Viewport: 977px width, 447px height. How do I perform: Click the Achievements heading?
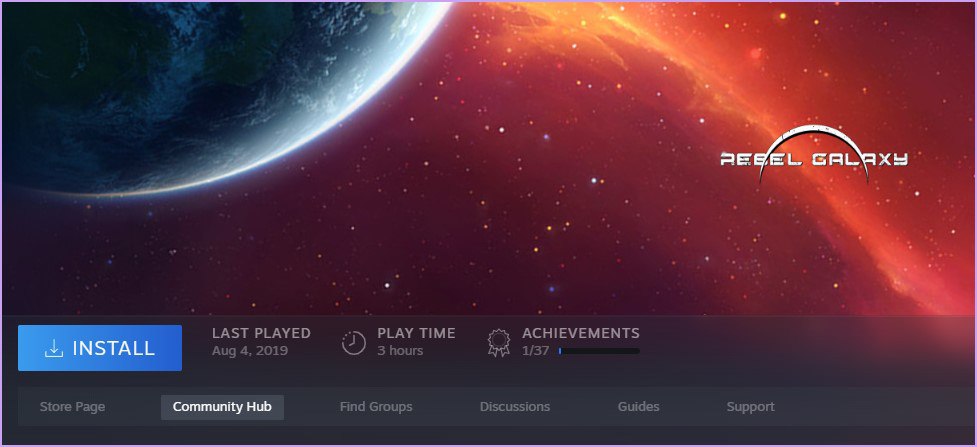(581, 334)
